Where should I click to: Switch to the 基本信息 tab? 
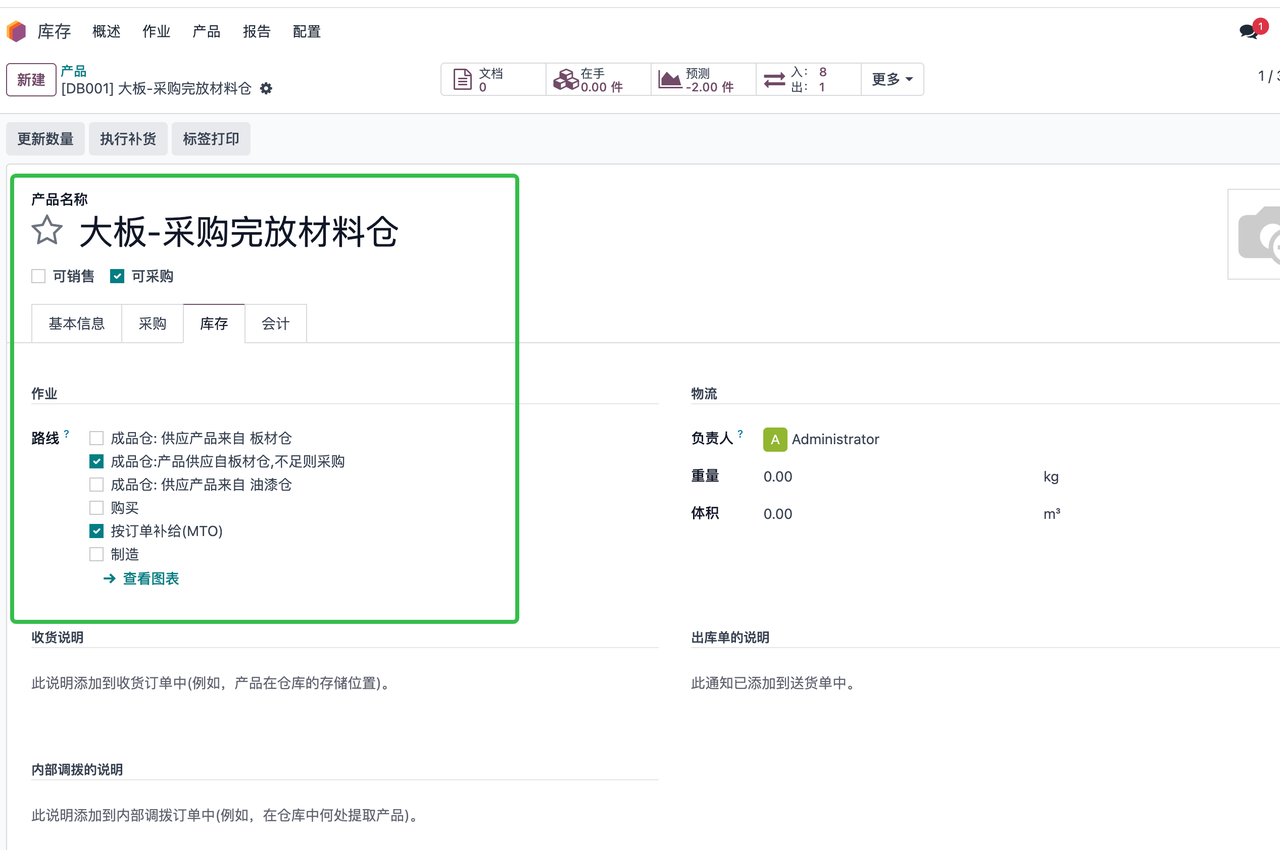point(77,324)
